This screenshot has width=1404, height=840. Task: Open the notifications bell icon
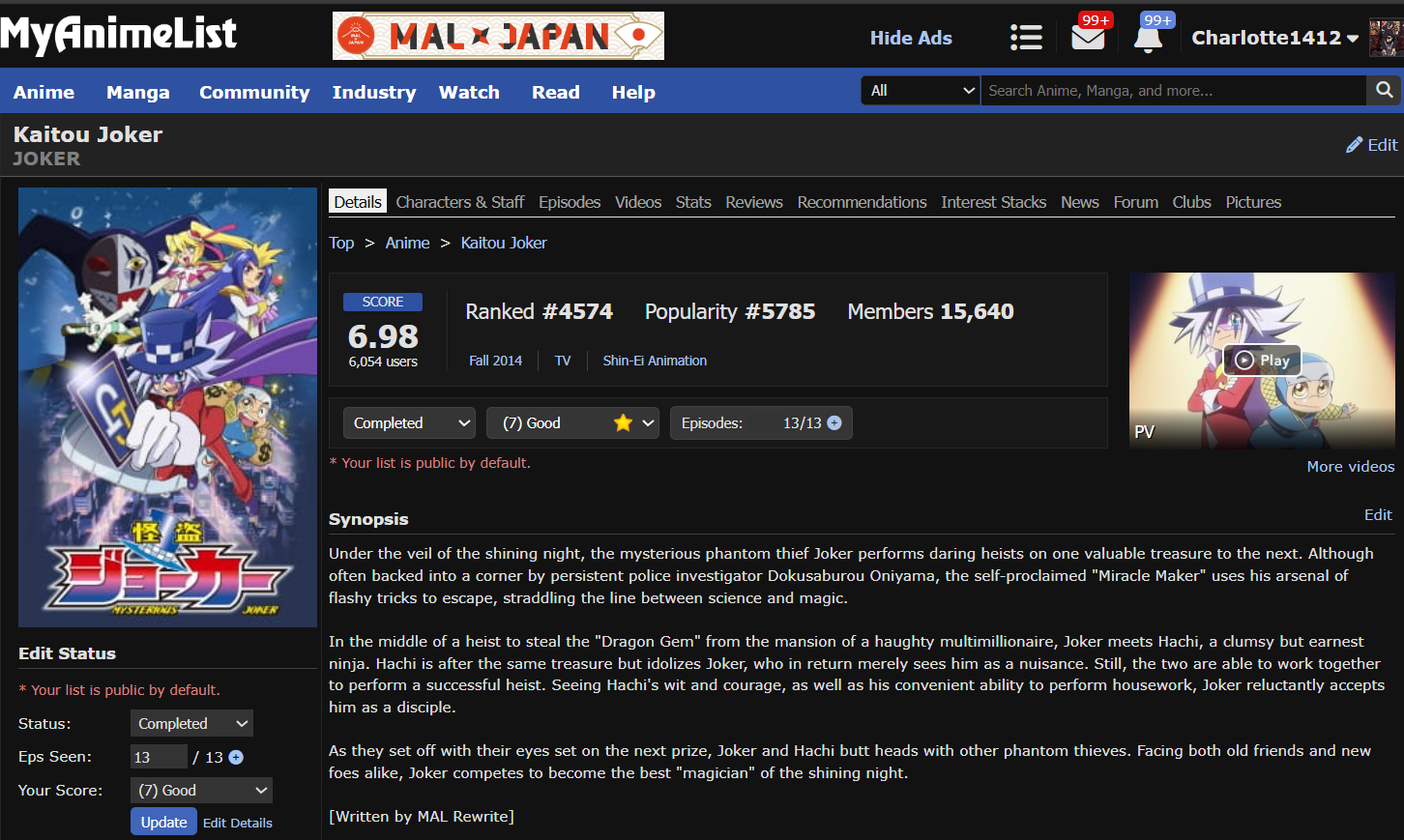pos(1148,38)
